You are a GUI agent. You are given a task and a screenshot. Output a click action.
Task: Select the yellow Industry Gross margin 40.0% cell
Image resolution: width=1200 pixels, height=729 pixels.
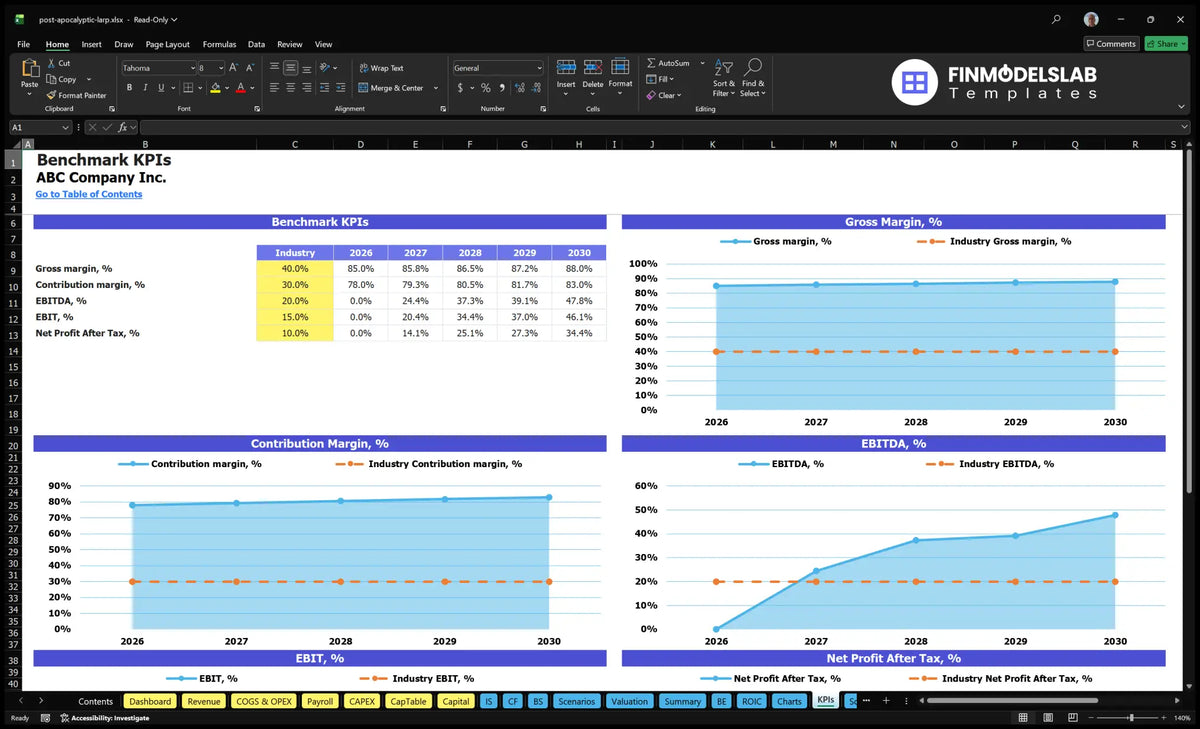294,269
